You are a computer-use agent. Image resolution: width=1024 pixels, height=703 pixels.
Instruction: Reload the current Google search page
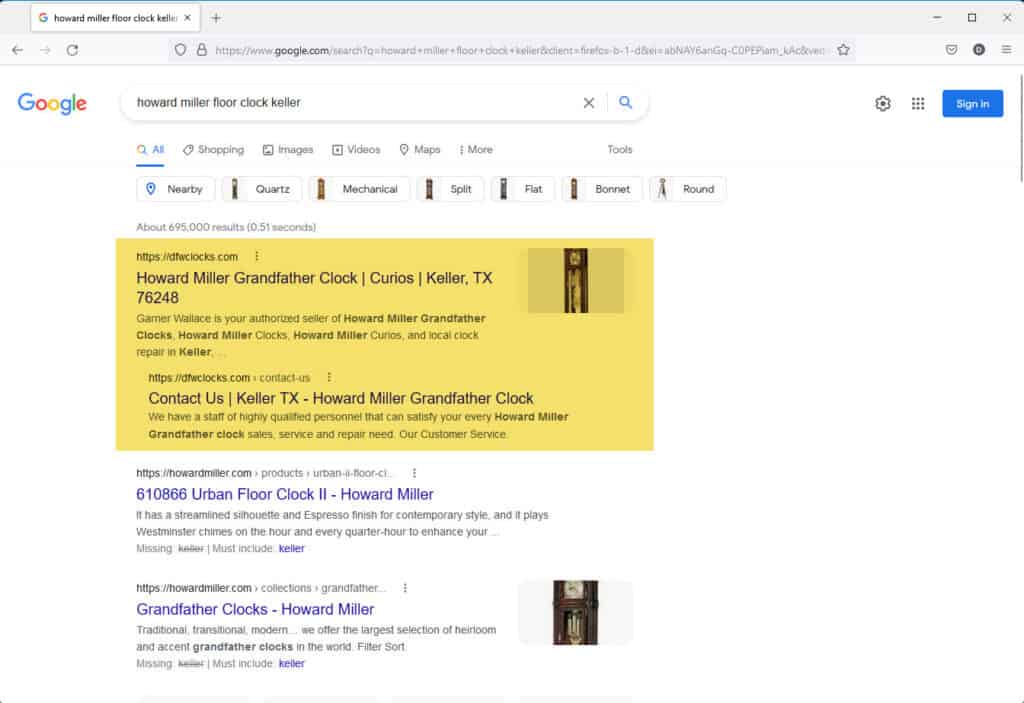click(72, 50)
